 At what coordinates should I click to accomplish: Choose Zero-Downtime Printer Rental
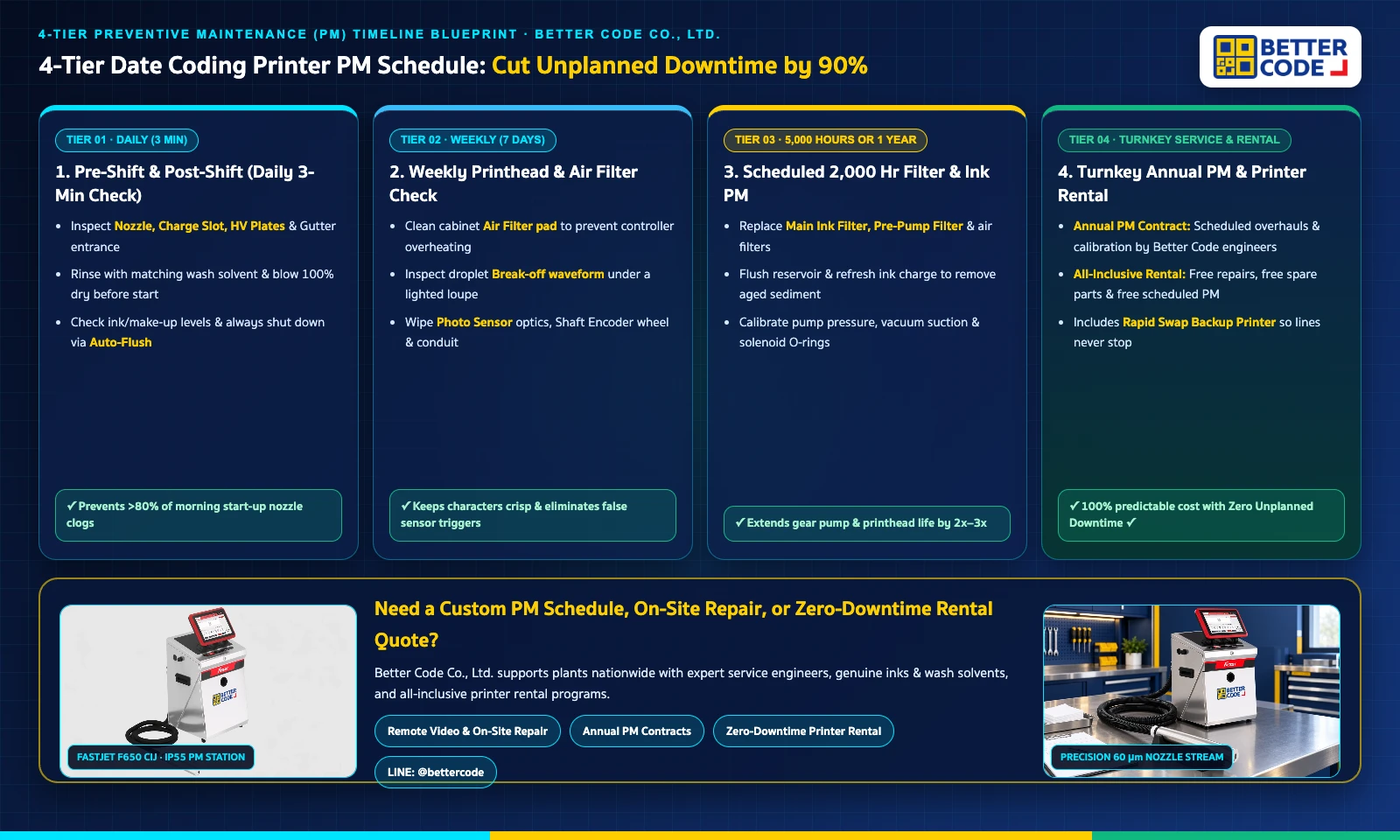coord(803,731)
